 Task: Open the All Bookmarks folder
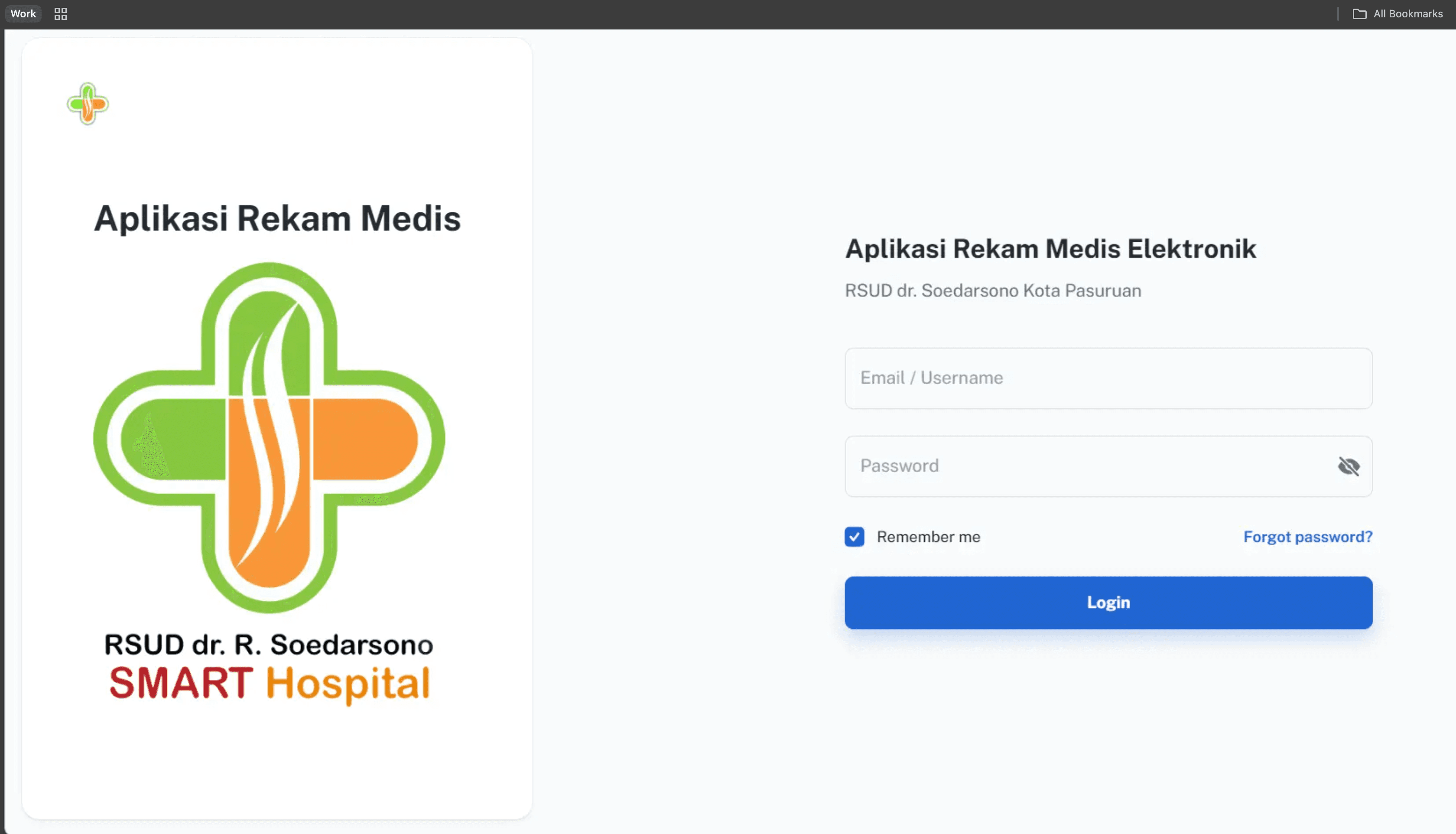[x=1397, y=14]
